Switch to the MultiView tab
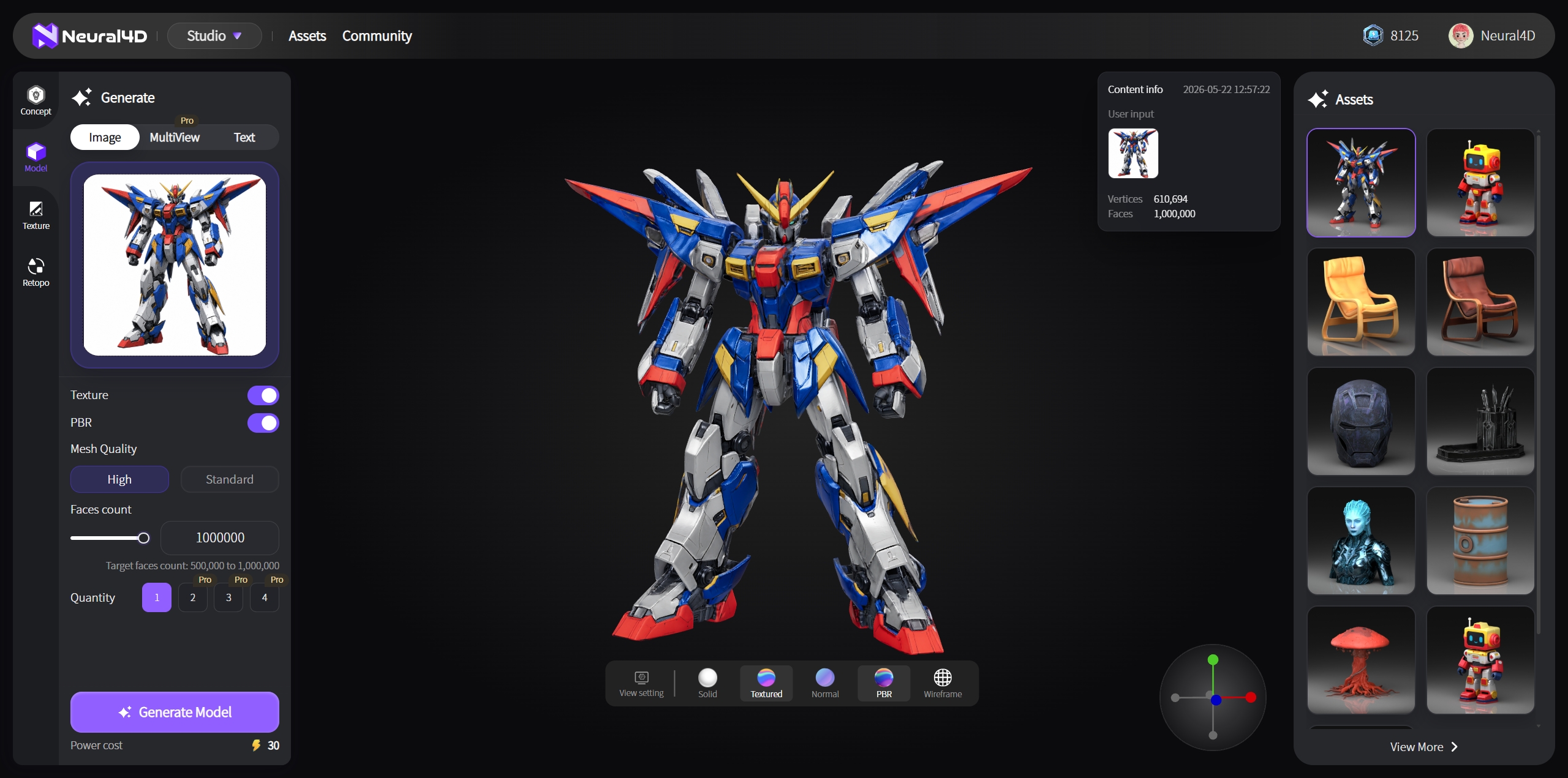Screen dimensions: 1568x778 175,137
